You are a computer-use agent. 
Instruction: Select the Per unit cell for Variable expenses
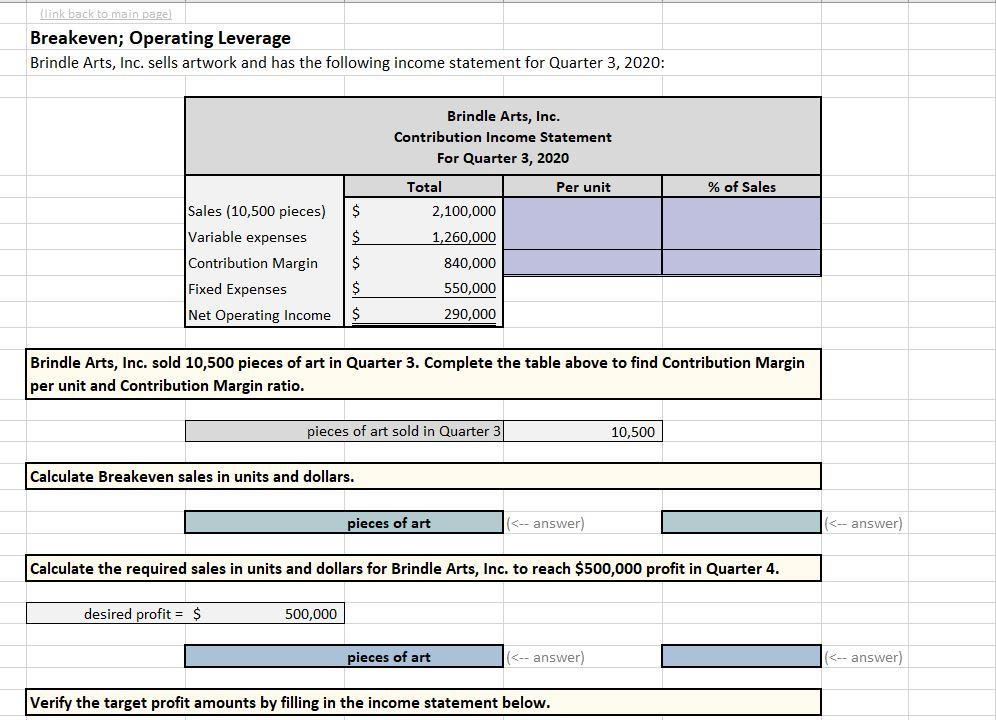click(x=581, y=237)
